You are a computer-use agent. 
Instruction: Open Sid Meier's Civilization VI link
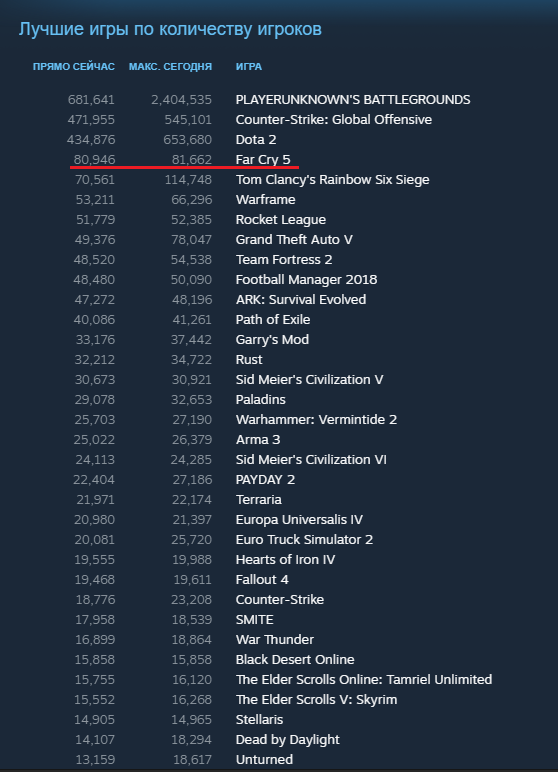pyautogui.click(x=311, y=459)
